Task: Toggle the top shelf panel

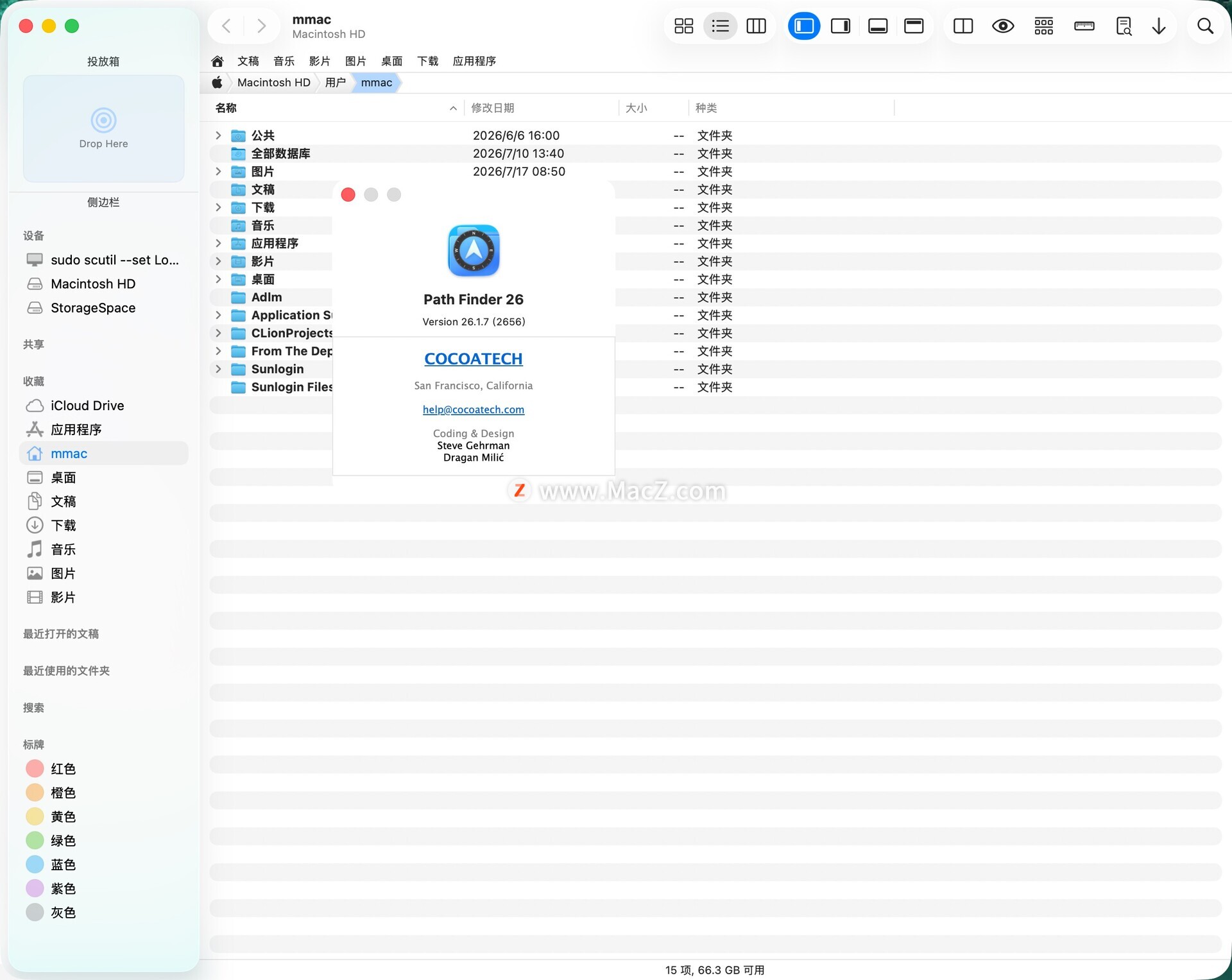Action: pyautogui.click(x=914, y=26)
